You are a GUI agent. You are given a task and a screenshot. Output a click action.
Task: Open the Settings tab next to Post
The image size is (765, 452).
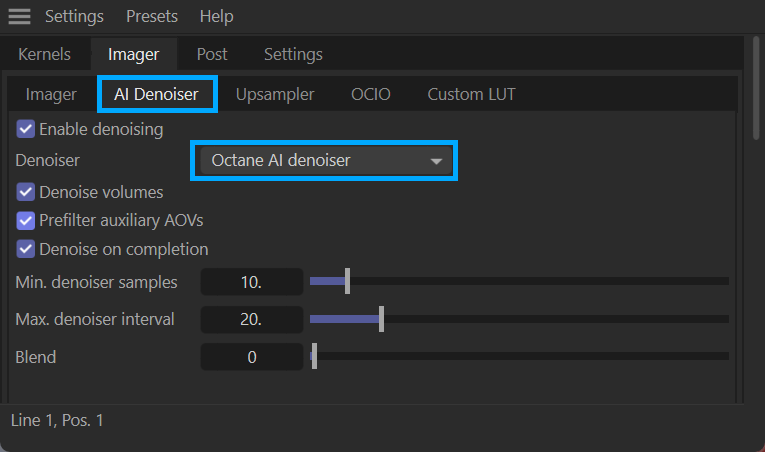pyautogui.click(x=293, y=54)
